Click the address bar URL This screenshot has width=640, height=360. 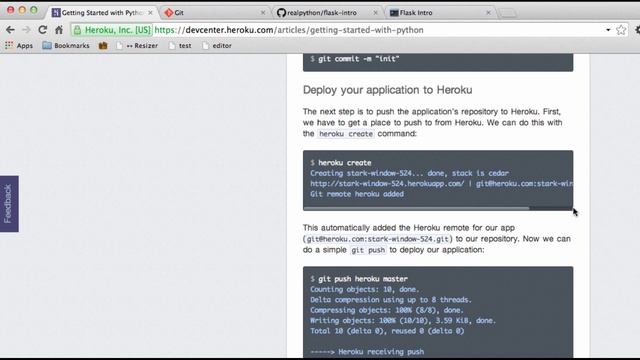[289, 30]
